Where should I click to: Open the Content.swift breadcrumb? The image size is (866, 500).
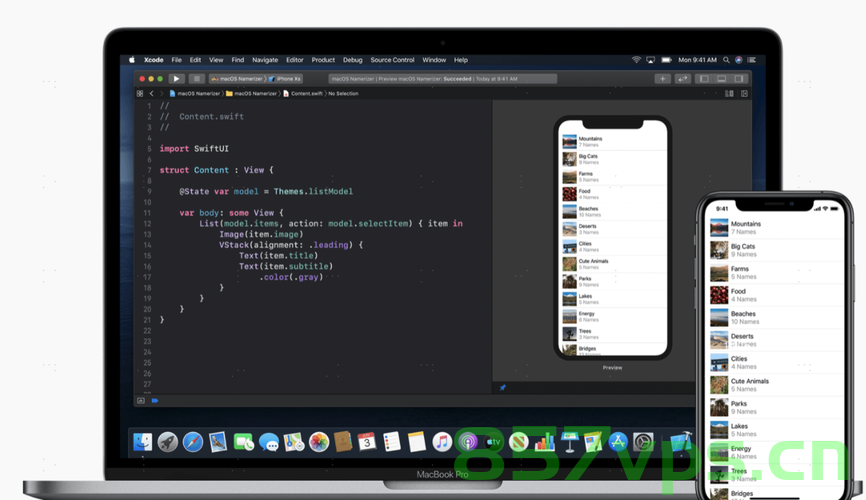point(303,93)
